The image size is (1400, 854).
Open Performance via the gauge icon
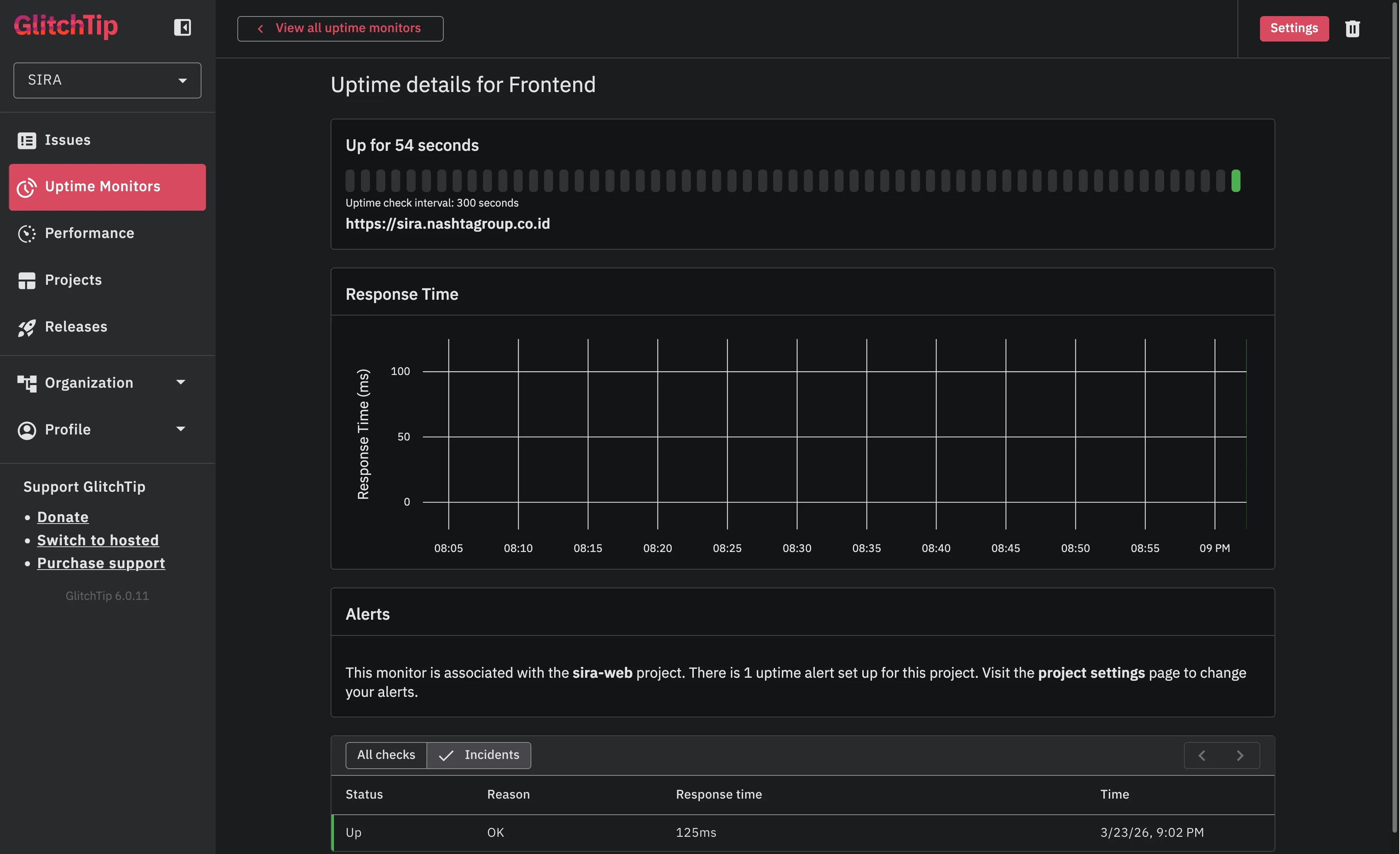tap(26, 234)
